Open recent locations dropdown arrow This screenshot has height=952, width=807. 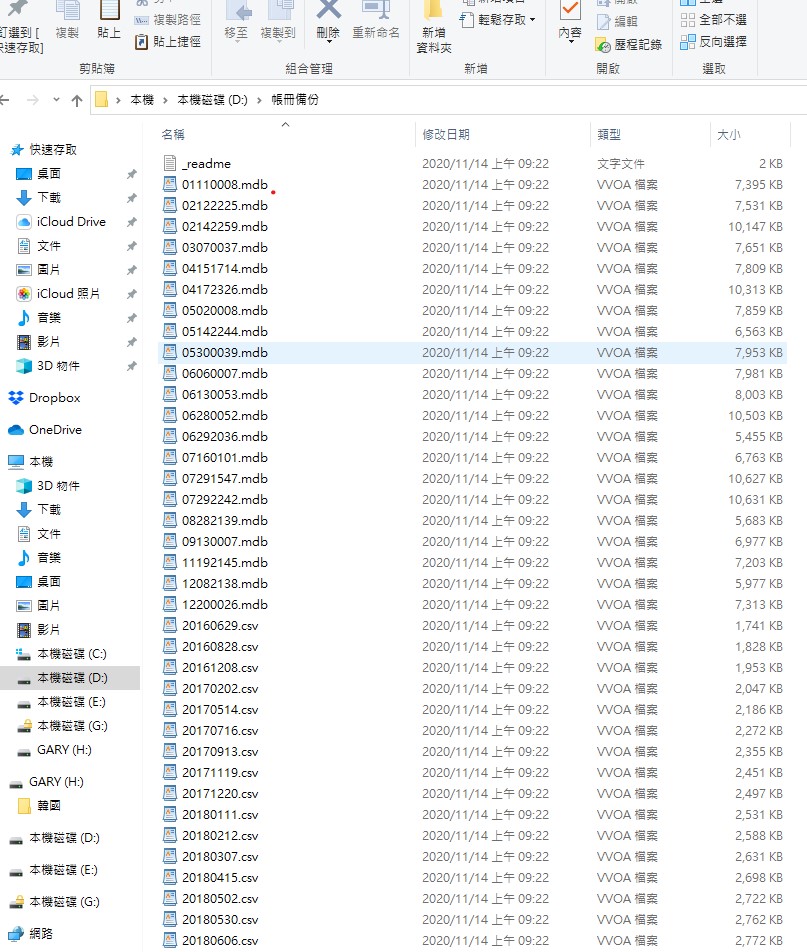tap(56, 100)
